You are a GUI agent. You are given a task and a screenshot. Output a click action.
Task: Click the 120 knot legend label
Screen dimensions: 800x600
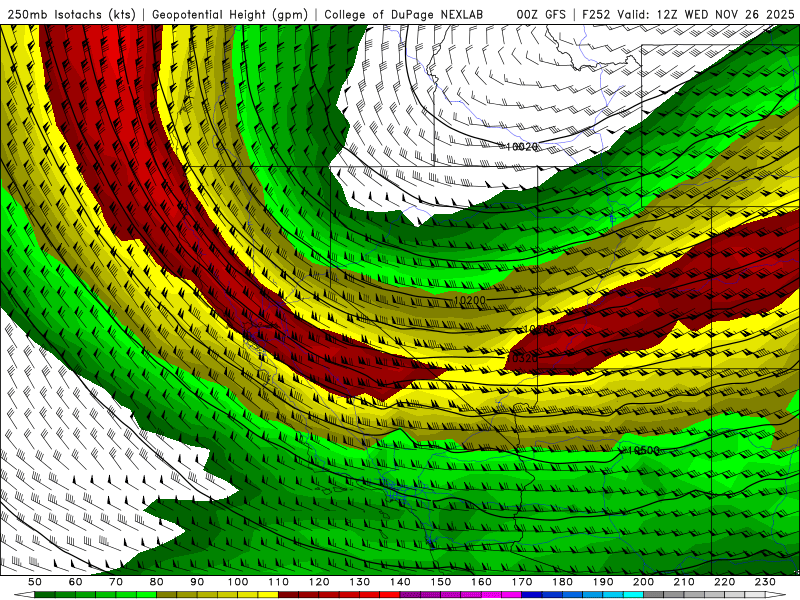319,582
